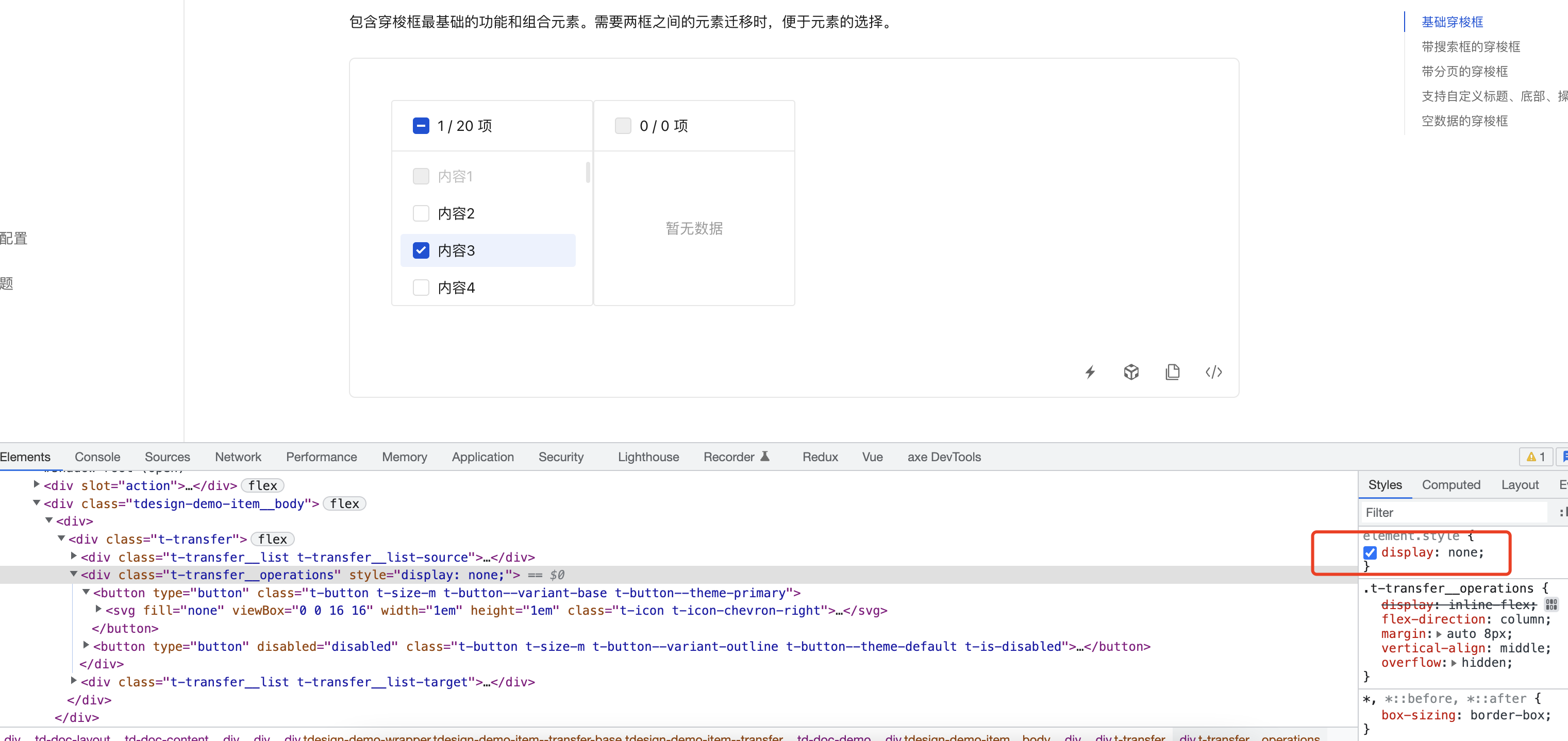
Task: Collapse the t-transfer__operations div node
Action: click(x=74, y=575)
